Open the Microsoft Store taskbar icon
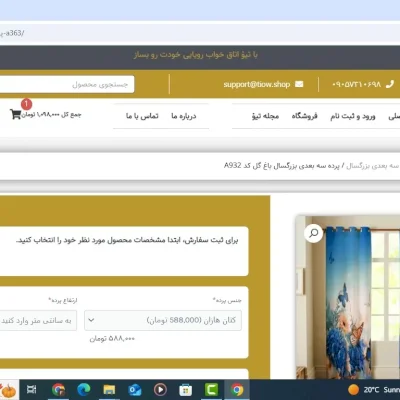This screenshot has width=400, height=400. tap(186, 389)
